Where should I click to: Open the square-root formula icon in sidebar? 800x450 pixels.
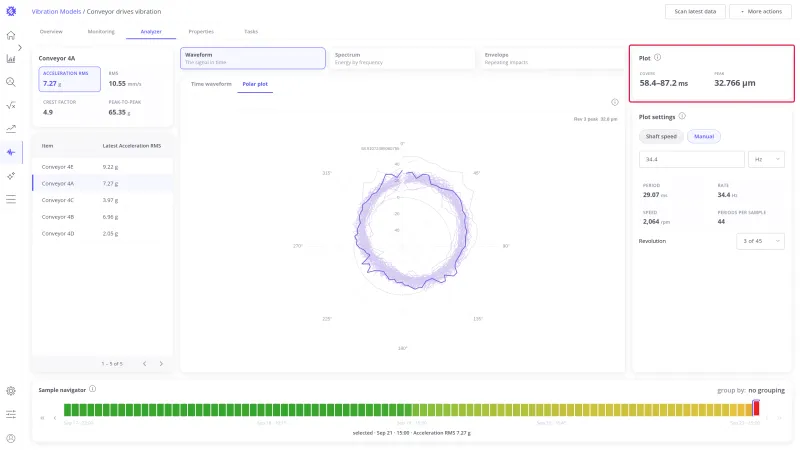[x=11, y=106]
